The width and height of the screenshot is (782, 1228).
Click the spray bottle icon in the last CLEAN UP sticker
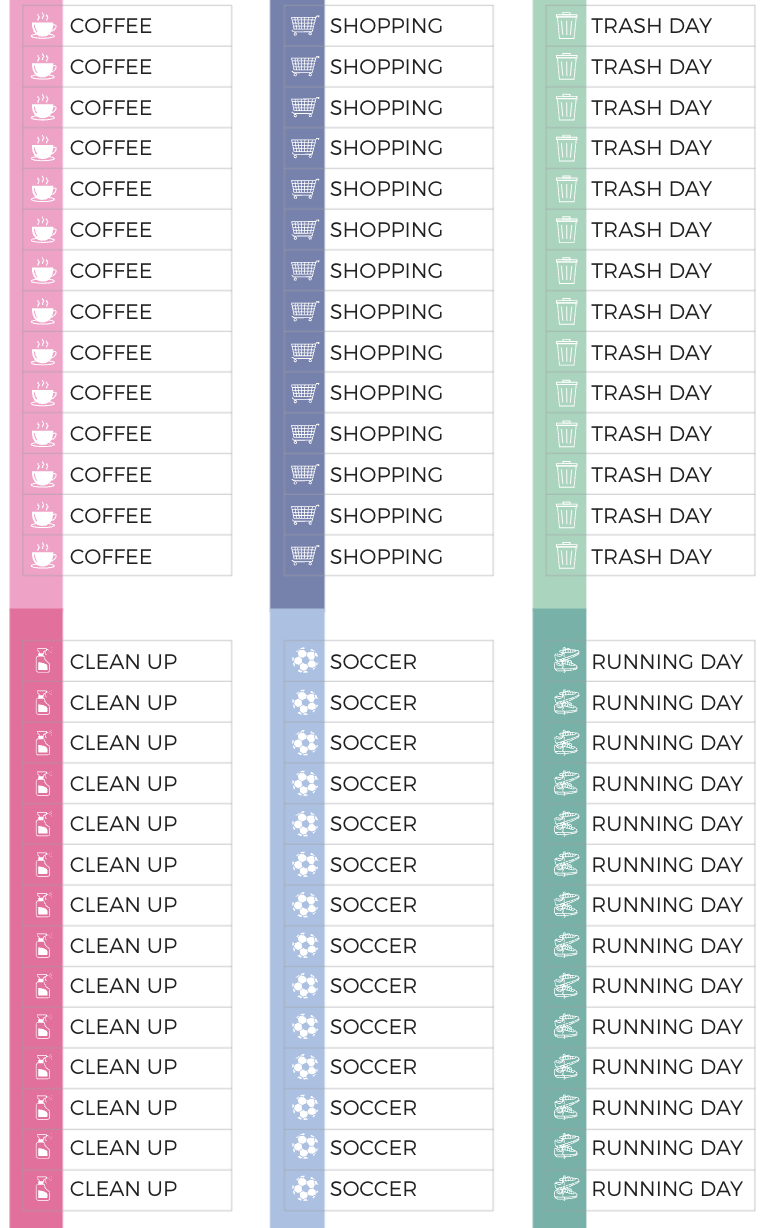(x=43, y=1189)
